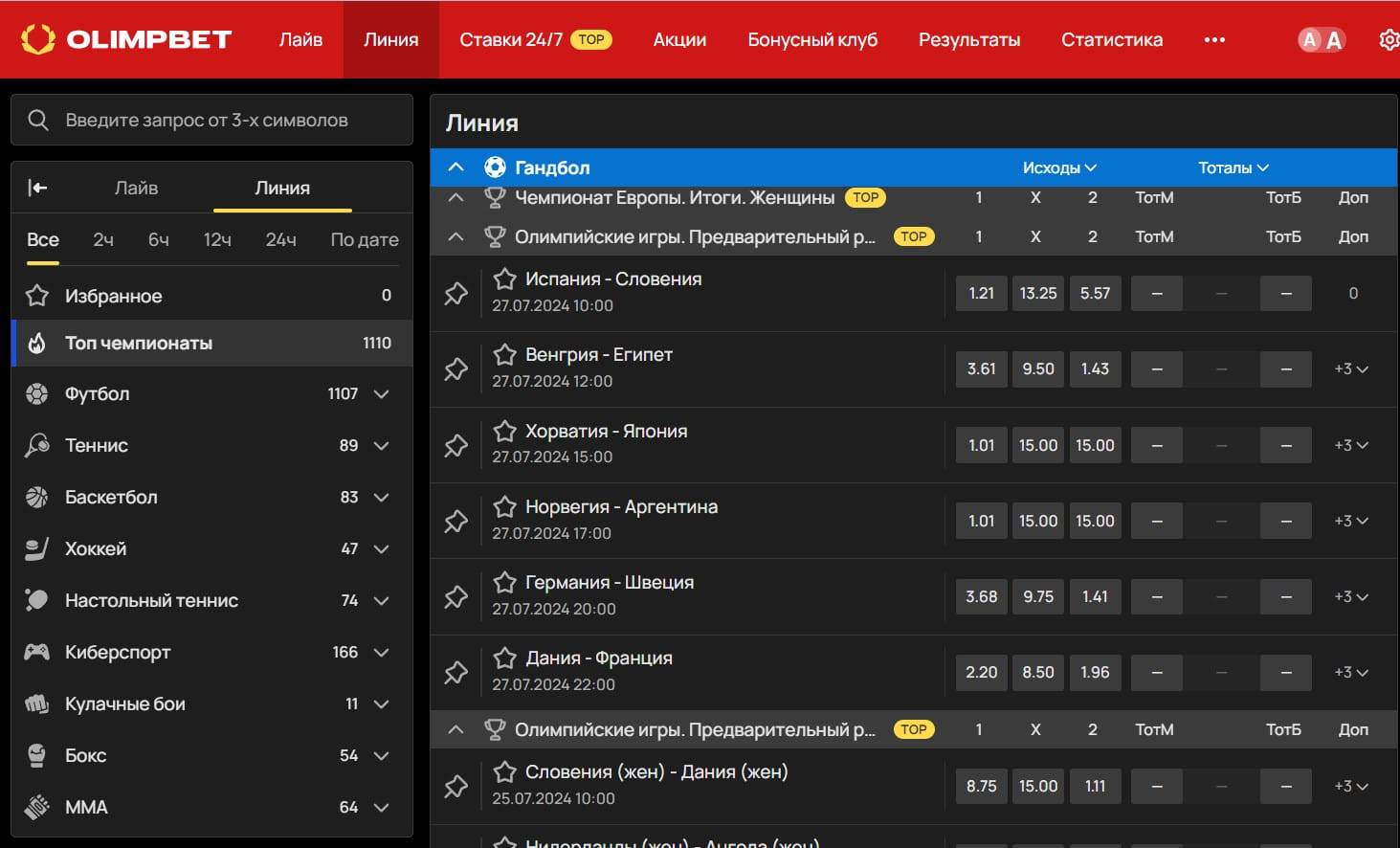Expand +3 extra markets for Норвегия - Аргентина
The image size is (1400, 848).
pos(1350,521)
